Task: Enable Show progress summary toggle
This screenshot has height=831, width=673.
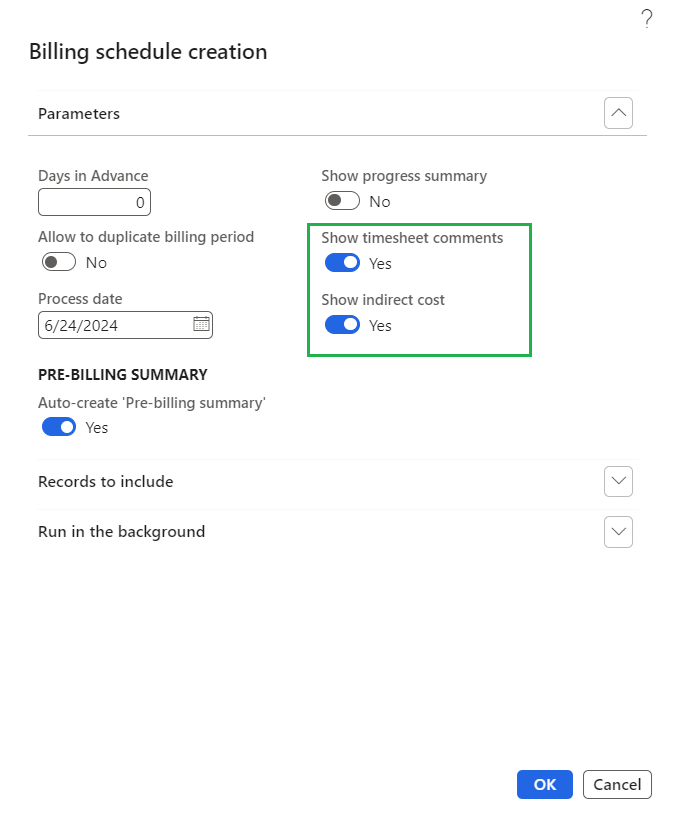Action: [x=342, y=201]
